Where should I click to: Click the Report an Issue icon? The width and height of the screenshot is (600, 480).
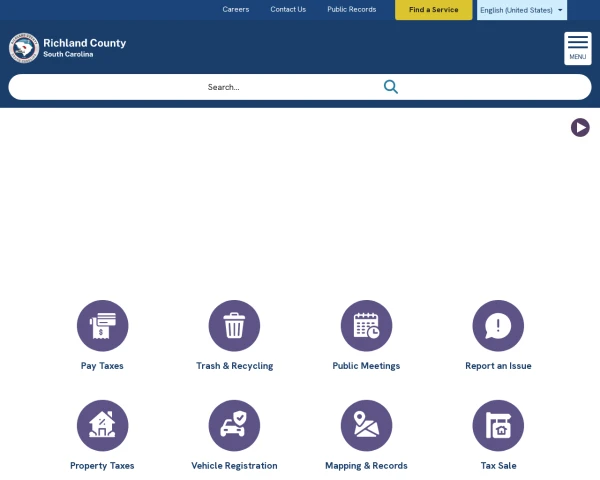(x=498, y=326)
